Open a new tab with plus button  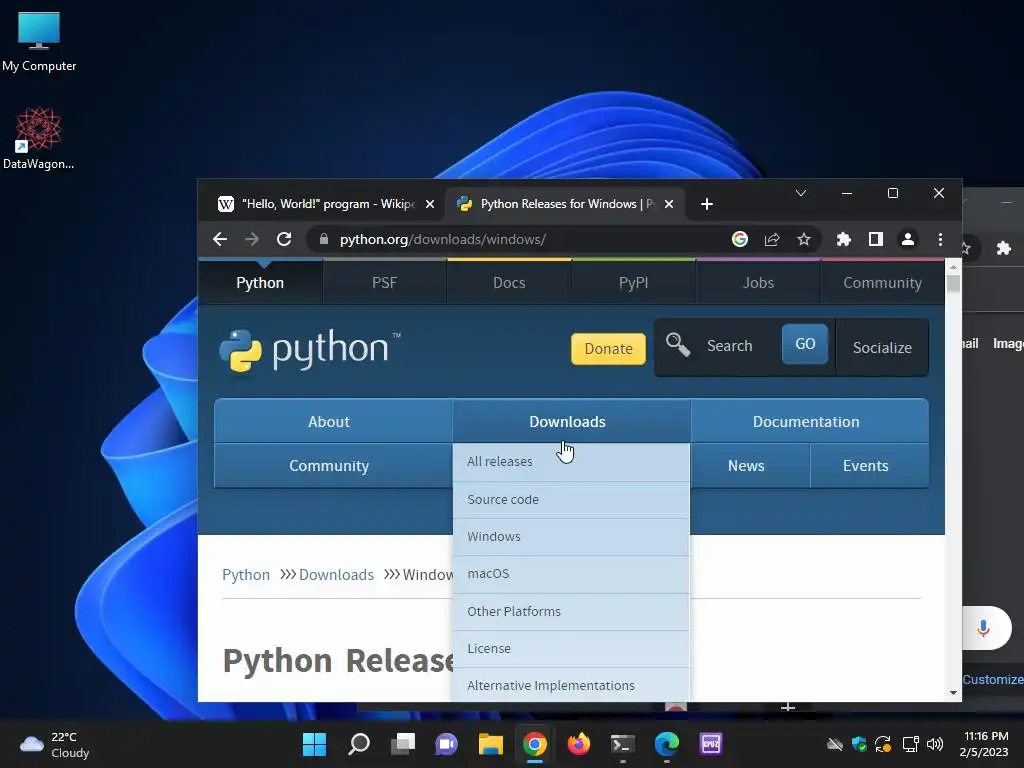707,204
